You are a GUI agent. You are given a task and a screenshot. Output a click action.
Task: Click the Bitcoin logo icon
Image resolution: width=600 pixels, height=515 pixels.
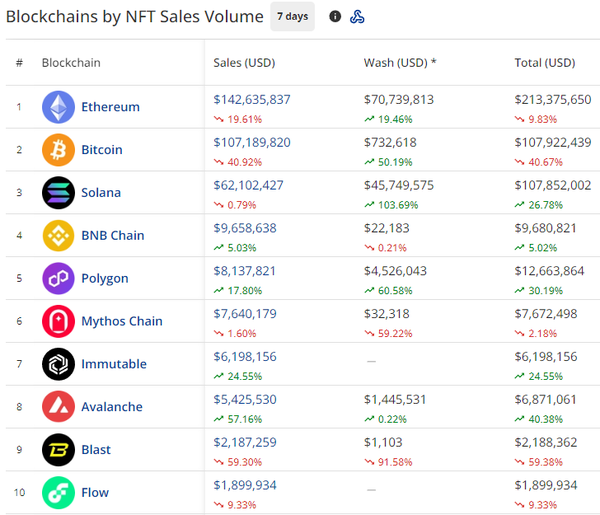(x=58, y=150)
